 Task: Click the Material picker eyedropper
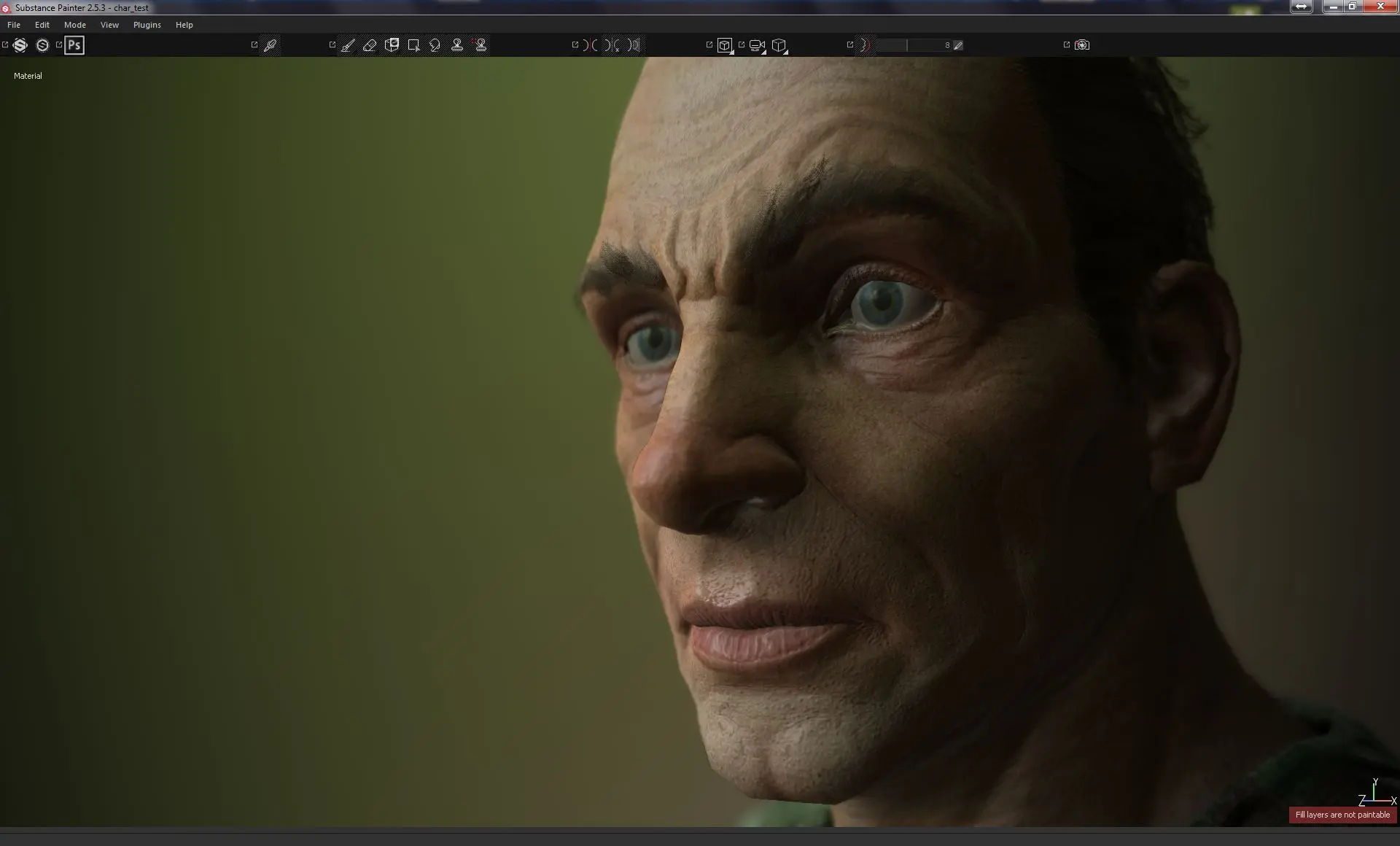click(270, 45)
